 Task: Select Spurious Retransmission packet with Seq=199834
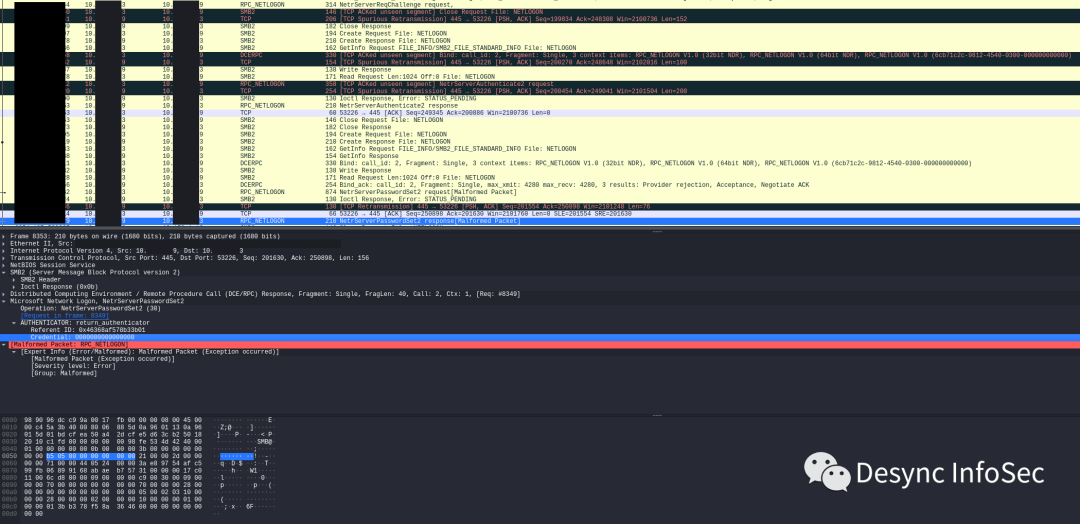(x=540, y=19)
